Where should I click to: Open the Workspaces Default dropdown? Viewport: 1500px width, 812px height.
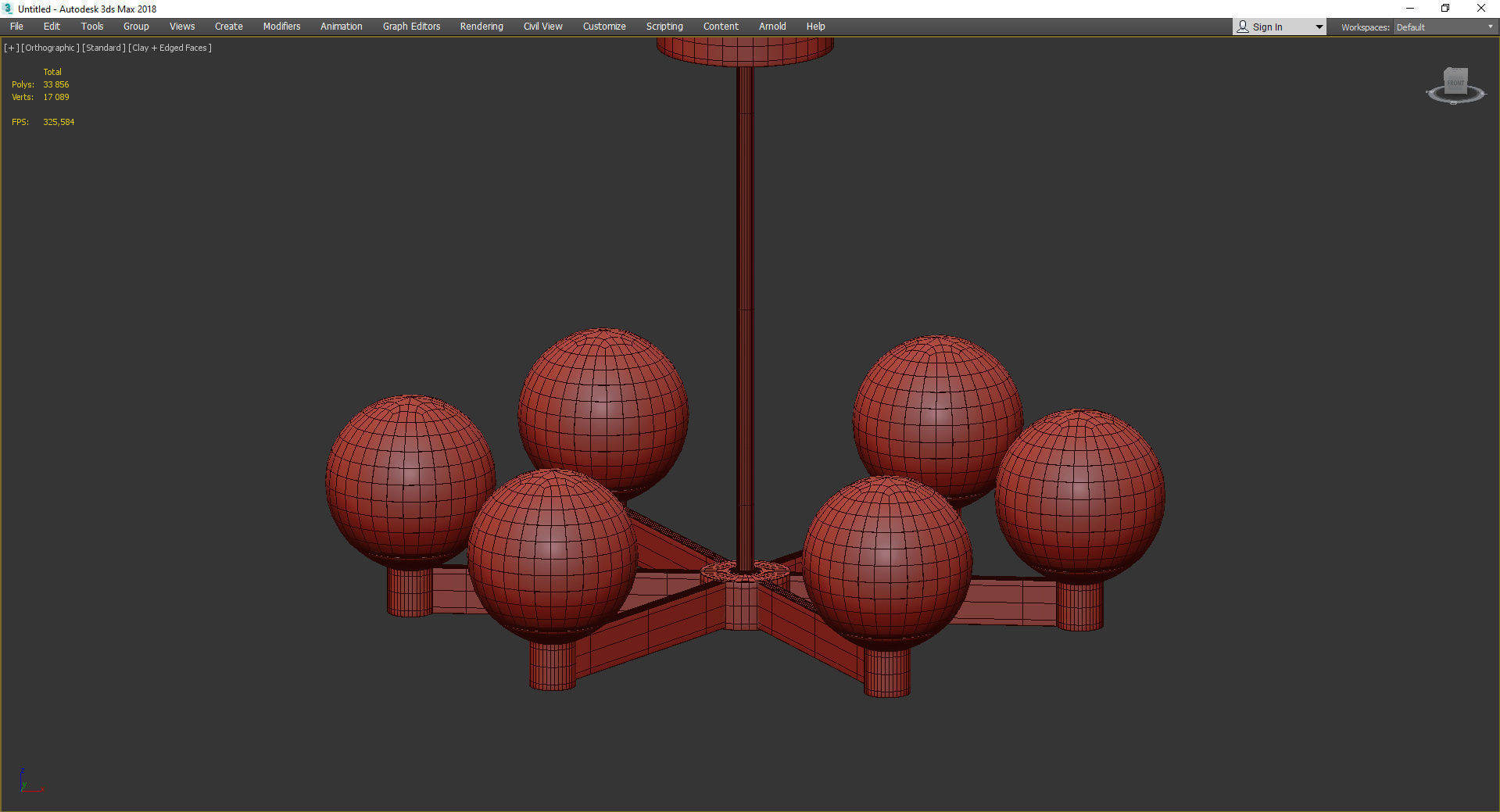pyautogui.click(x=1445, y=27)
